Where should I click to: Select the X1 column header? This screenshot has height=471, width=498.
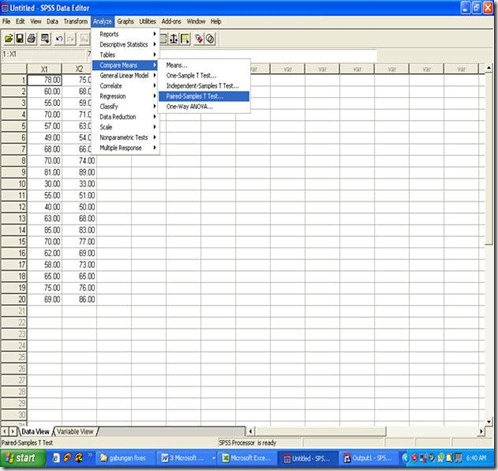[x=44, y=69]
